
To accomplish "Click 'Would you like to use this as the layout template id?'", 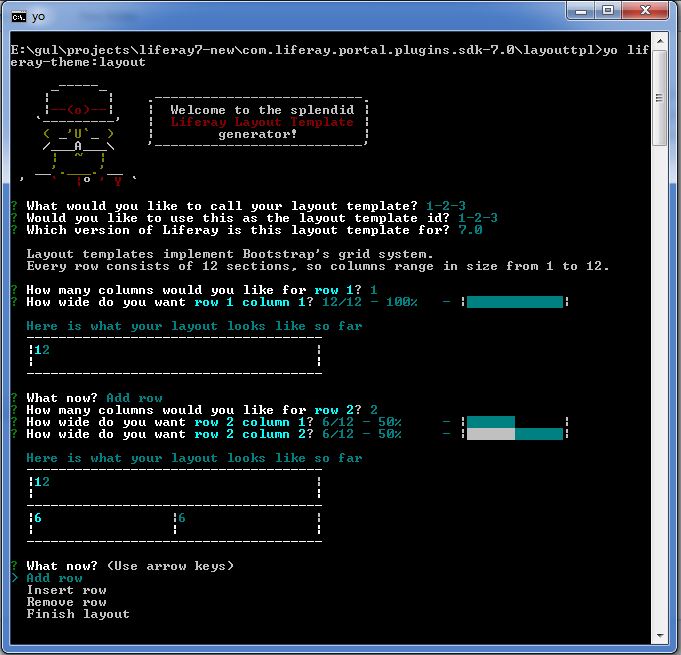I will (238, 218).
